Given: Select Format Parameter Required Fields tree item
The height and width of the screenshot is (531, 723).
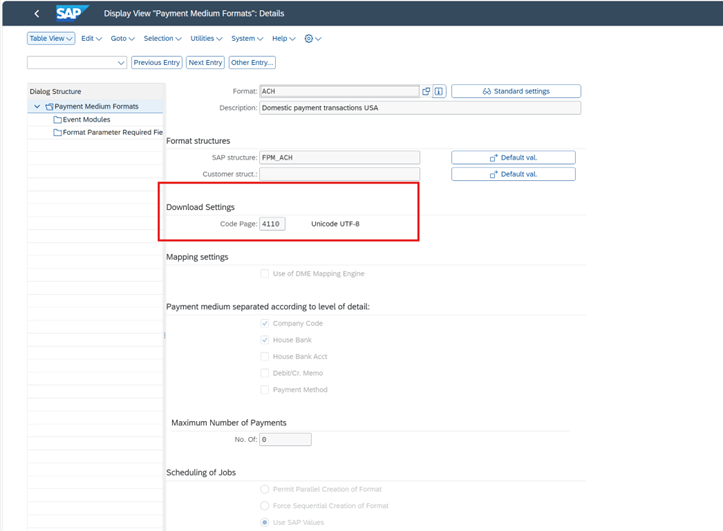Looking at the screenshot, I should click(x=113, y=133).
